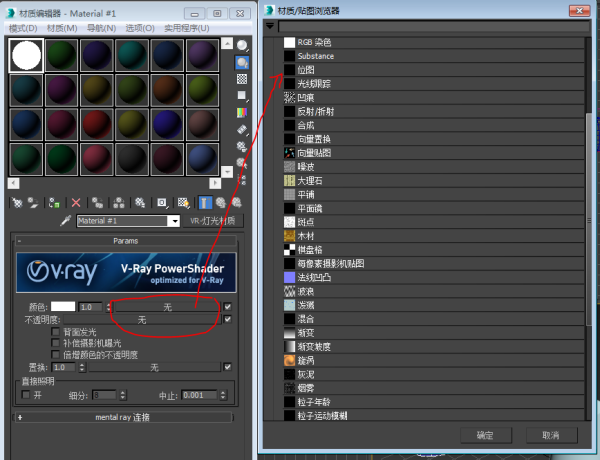Click the sample slots scroll-down arrow
Viewport: 600px width, 460px height.
tap(227, 172)
